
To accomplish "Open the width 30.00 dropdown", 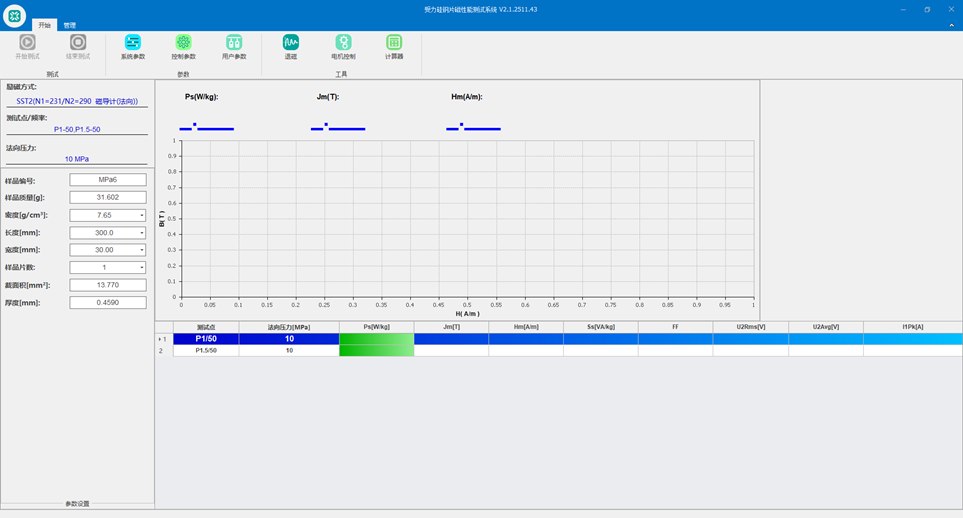I will click(142, 250).
